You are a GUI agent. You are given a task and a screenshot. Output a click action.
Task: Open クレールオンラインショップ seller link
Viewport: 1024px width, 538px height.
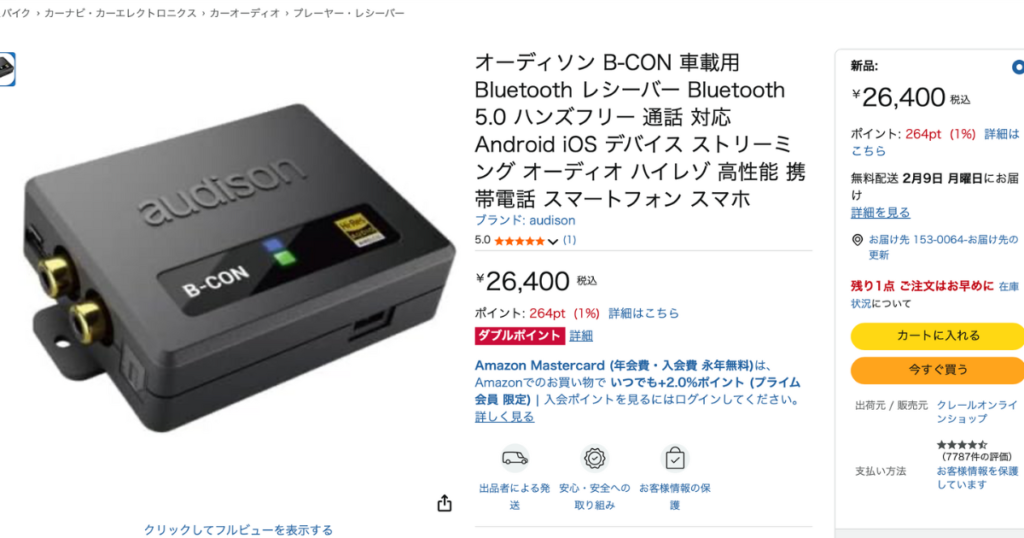coord(977,412)
